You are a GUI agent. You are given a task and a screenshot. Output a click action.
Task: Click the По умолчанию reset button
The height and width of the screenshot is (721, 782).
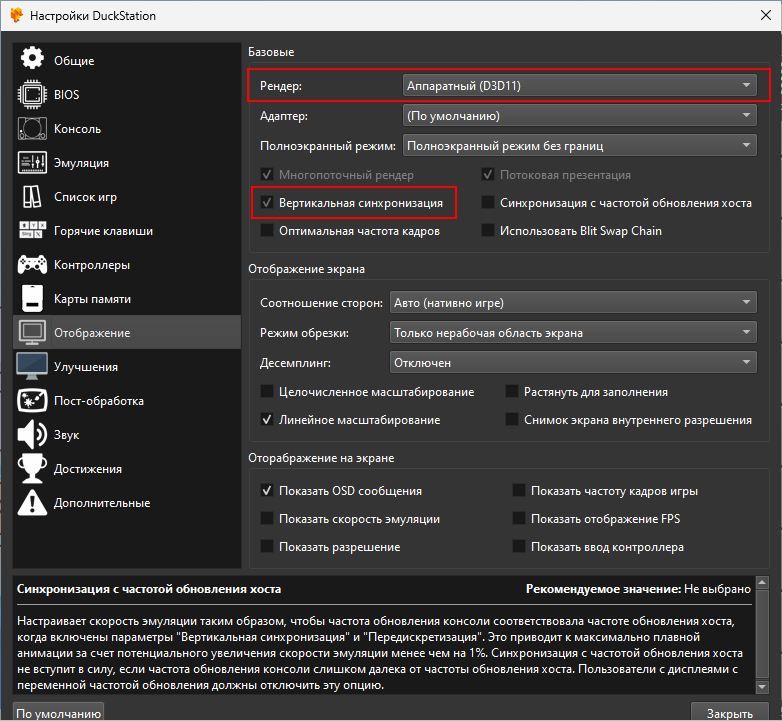pyautogui.click(x=58, y=713)
